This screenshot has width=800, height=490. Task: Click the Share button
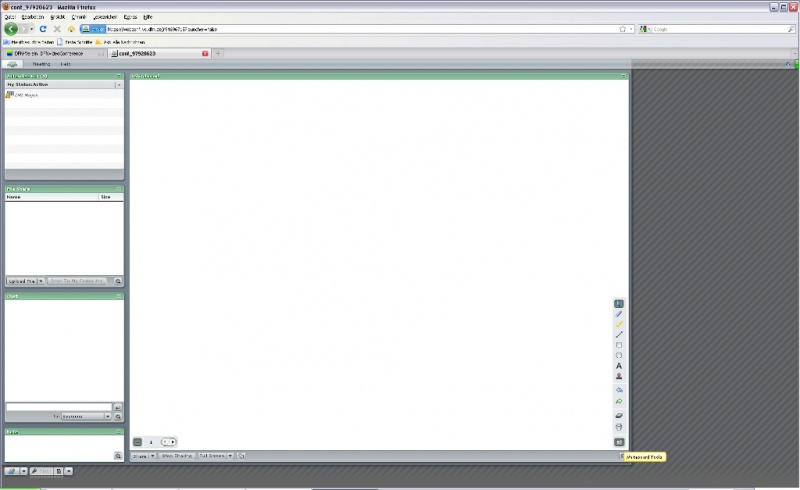point(140,456)
